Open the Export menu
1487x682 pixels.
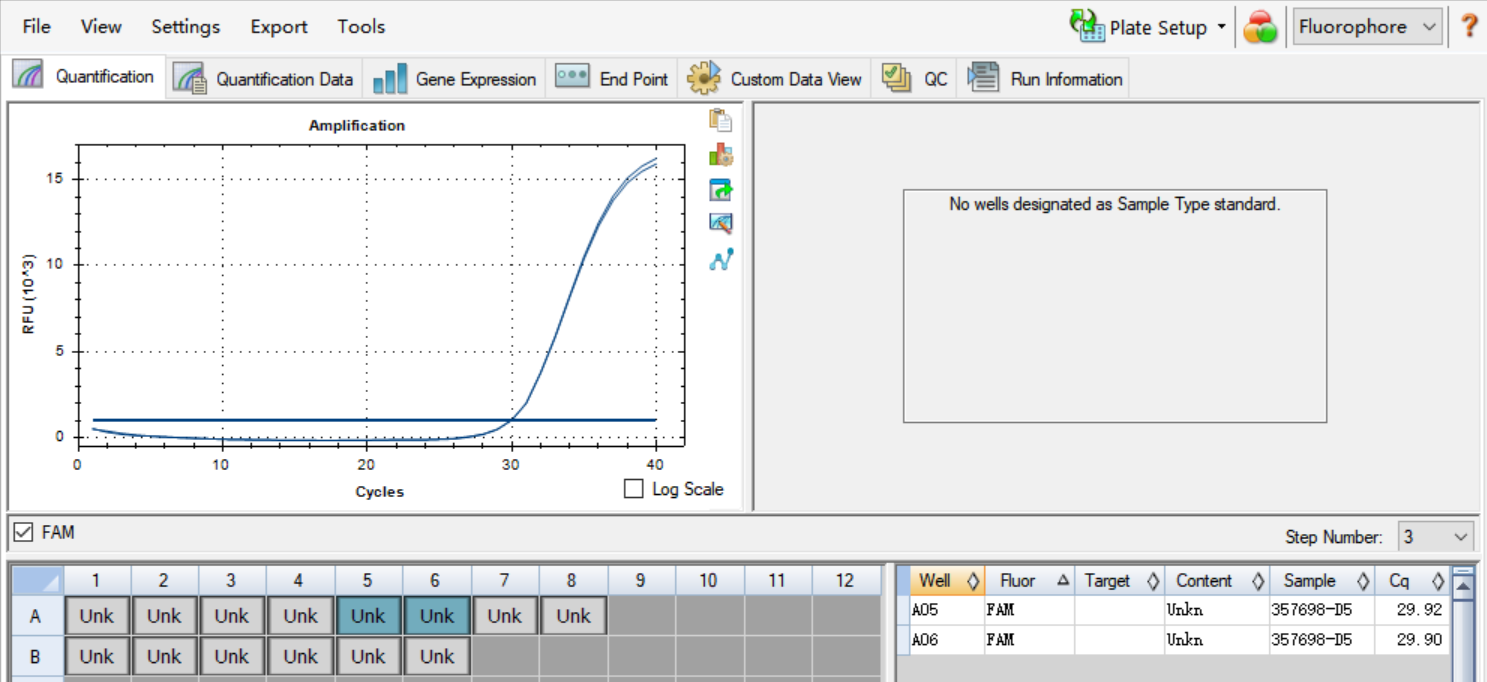[279, 27]
